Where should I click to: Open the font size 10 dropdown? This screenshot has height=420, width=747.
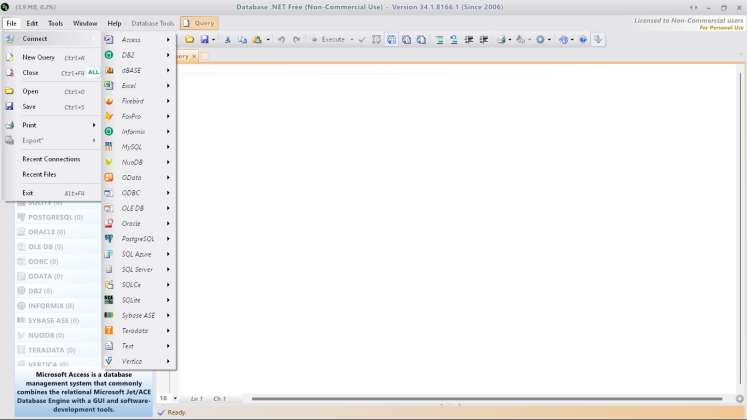tap(175, 398)
